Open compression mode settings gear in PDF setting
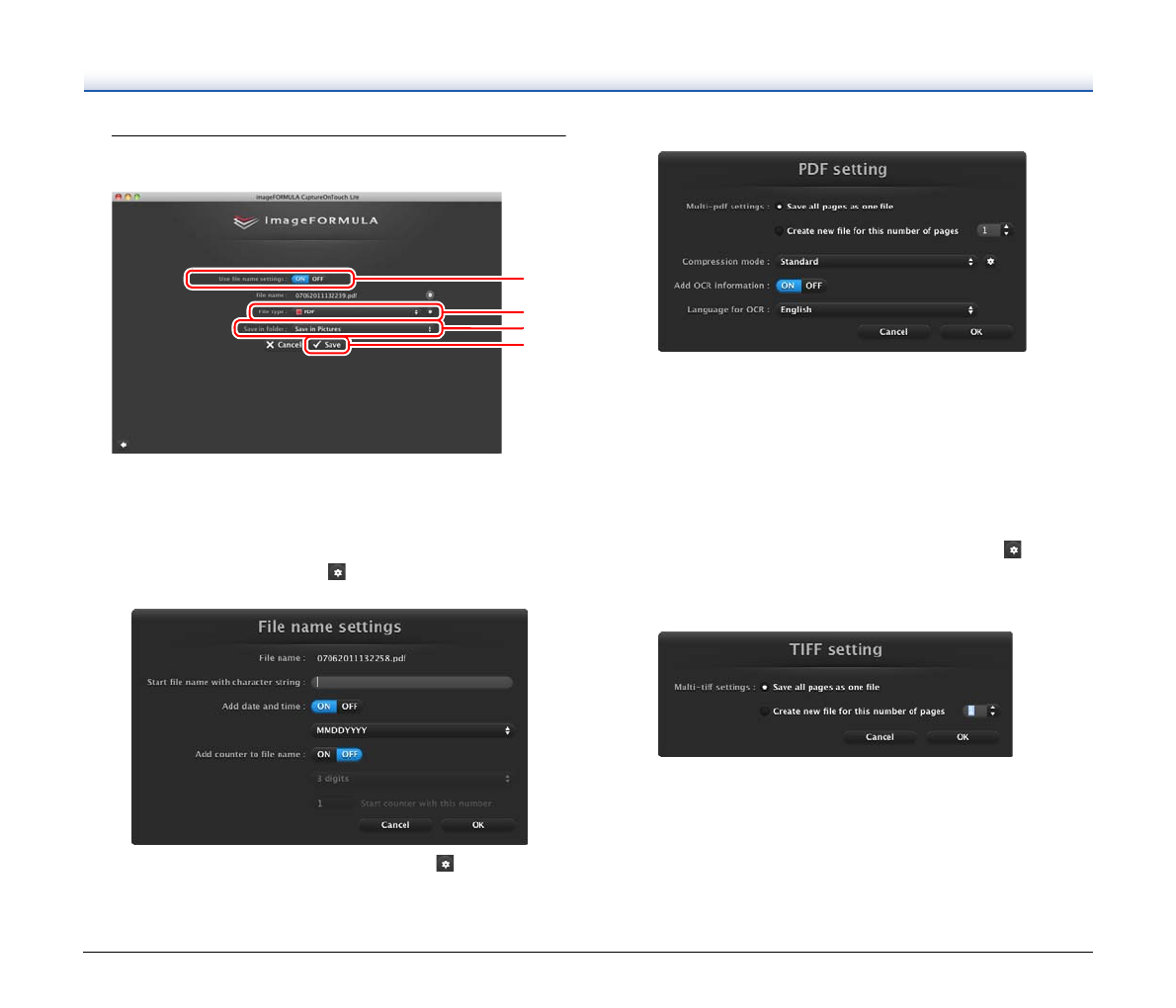 tap(990, 262)
